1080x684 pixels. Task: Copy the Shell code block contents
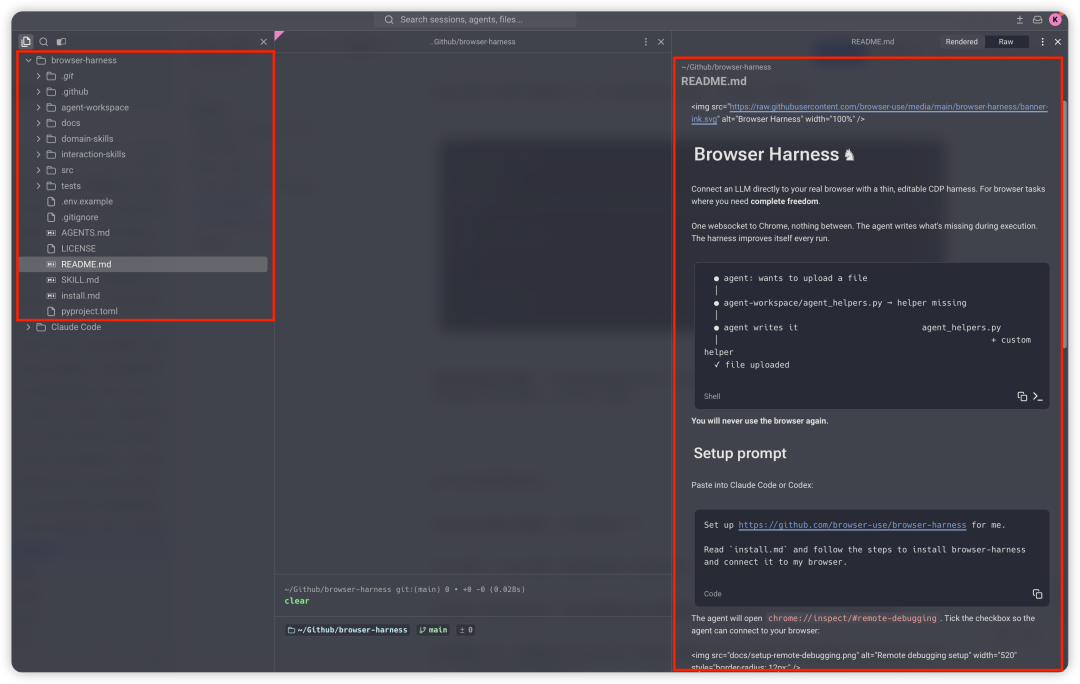[x=1022, y=396]
